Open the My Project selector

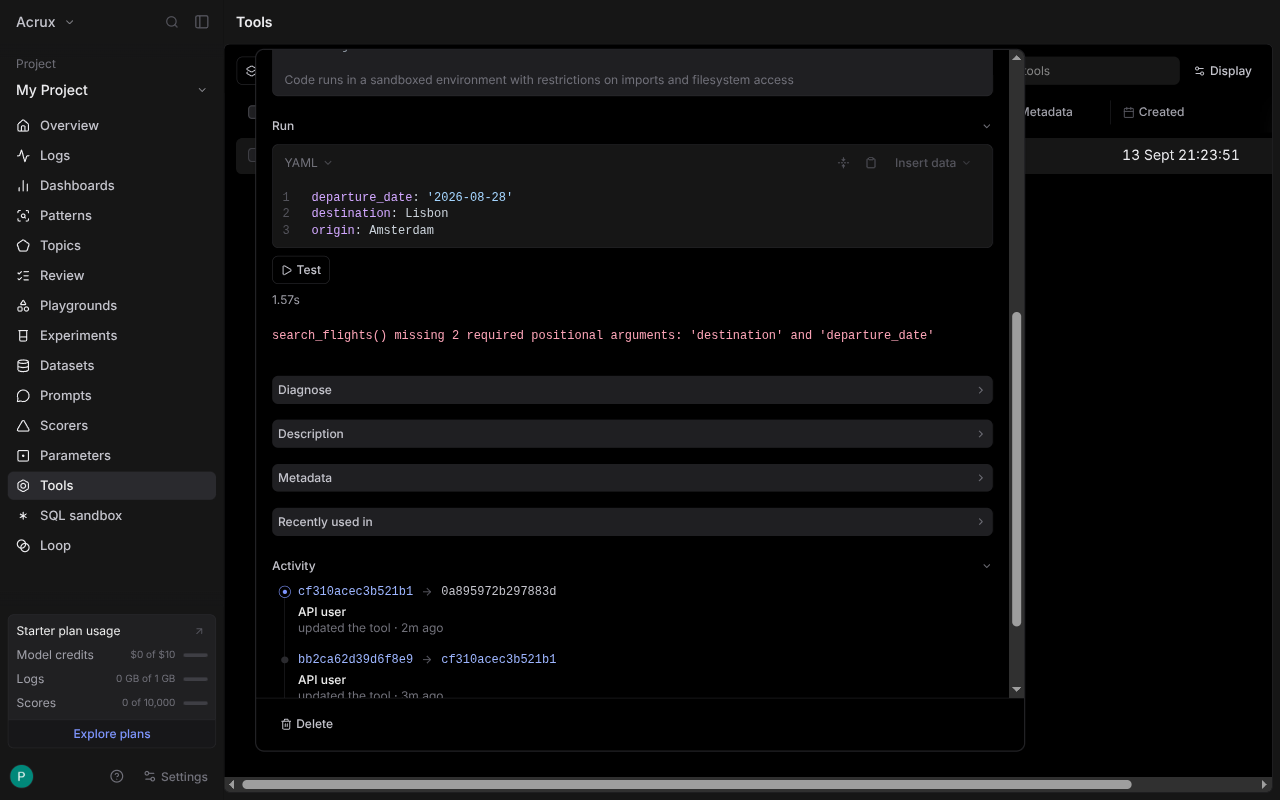coord(112,90)
